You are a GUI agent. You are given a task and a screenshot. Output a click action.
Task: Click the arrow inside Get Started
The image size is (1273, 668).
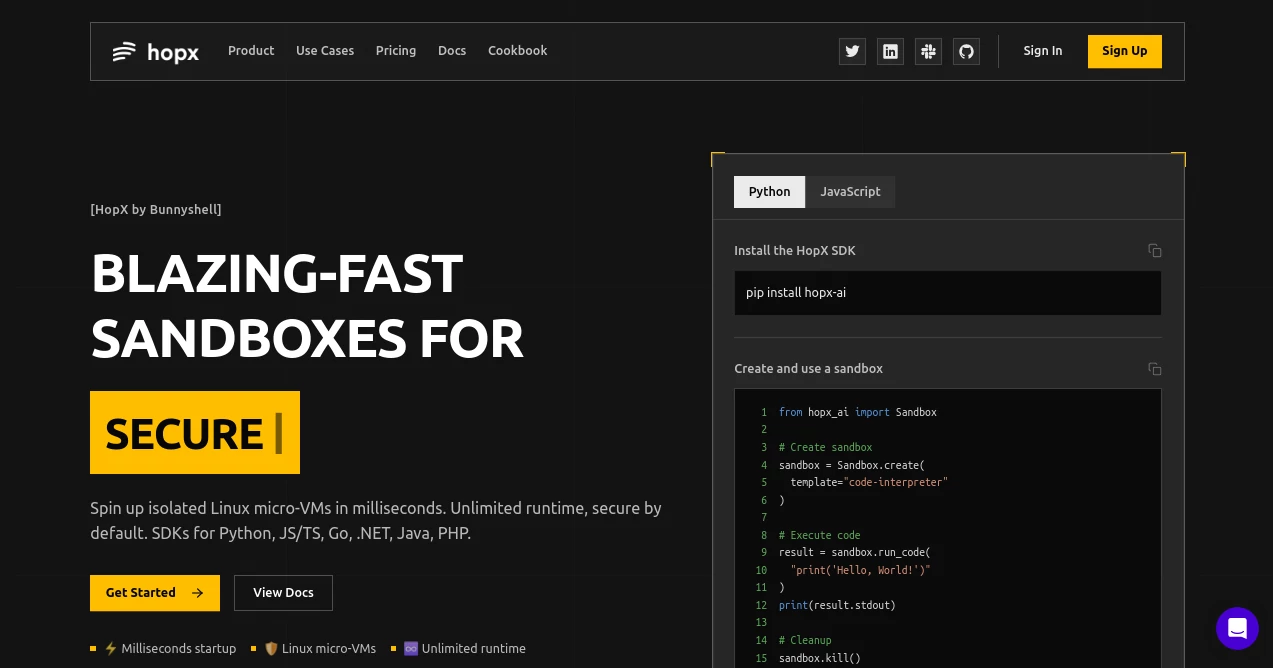[x=197, y=592]
